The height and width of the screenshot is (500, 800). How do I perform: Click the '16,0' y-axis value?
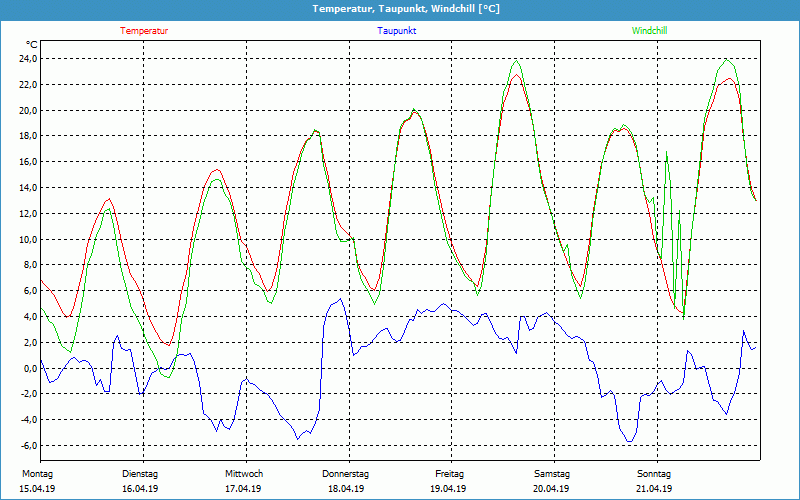[29, 162]
